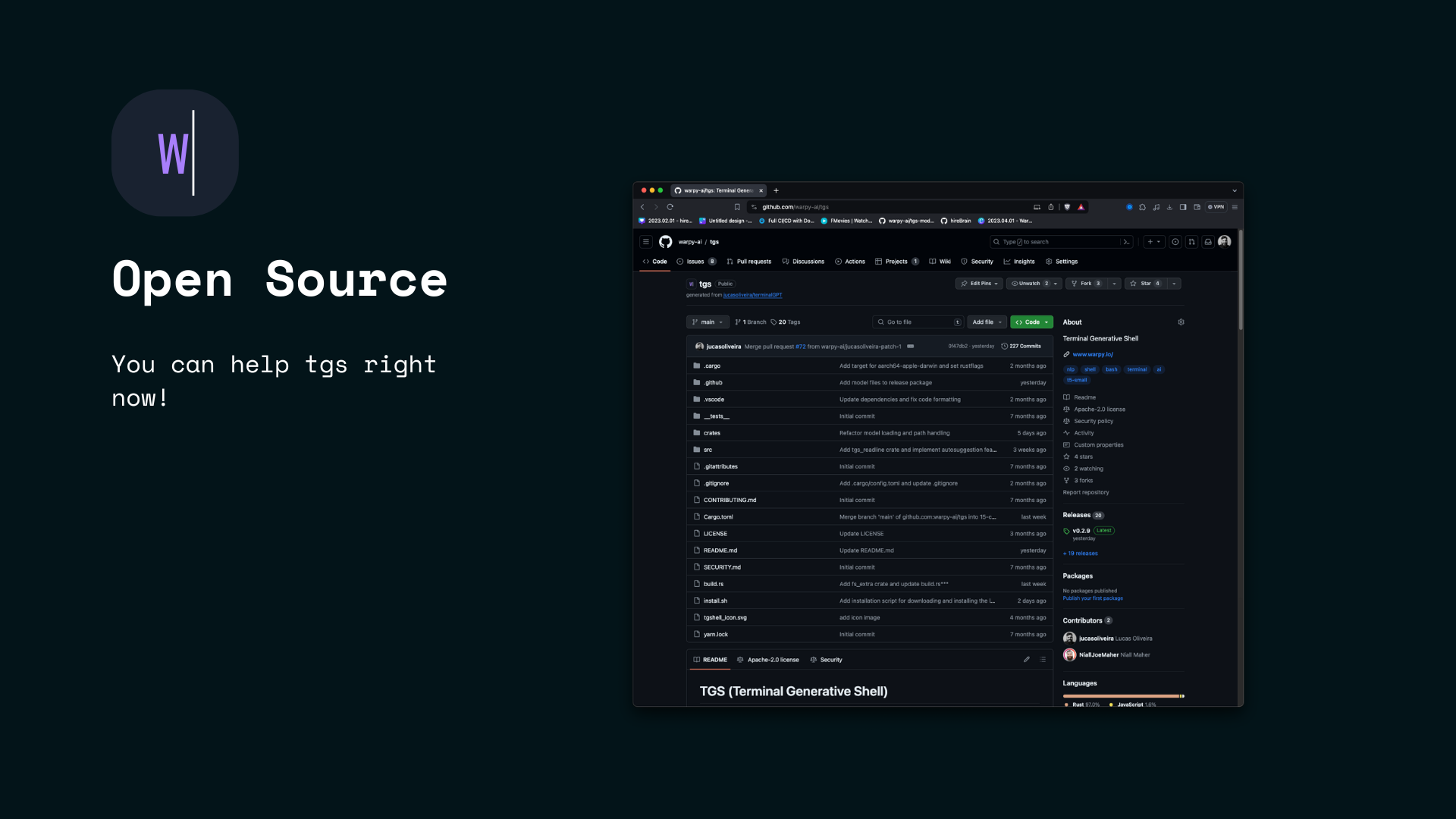Open the GitHub homepage via Octocat logo
The width and height of the screenshot is (1456, 819).
(665, 242)
